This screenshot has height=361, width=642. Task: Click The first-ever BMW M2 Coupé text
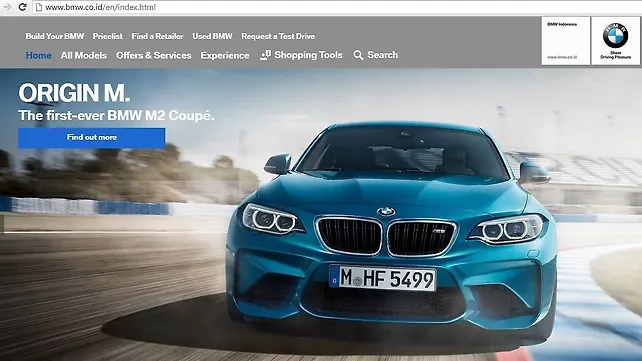(x=116, y=115)
